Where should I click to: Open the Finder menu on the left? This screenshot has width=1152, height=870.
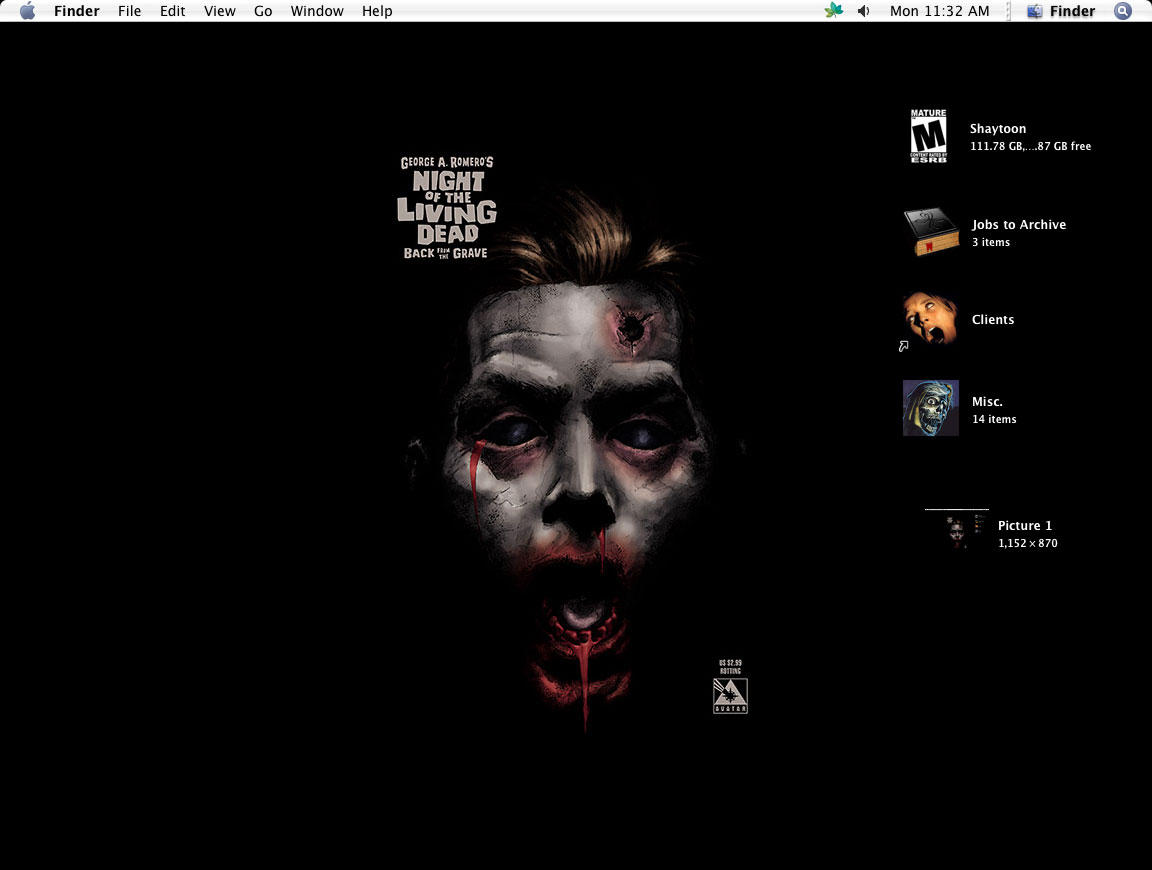(x=76, y=11)
